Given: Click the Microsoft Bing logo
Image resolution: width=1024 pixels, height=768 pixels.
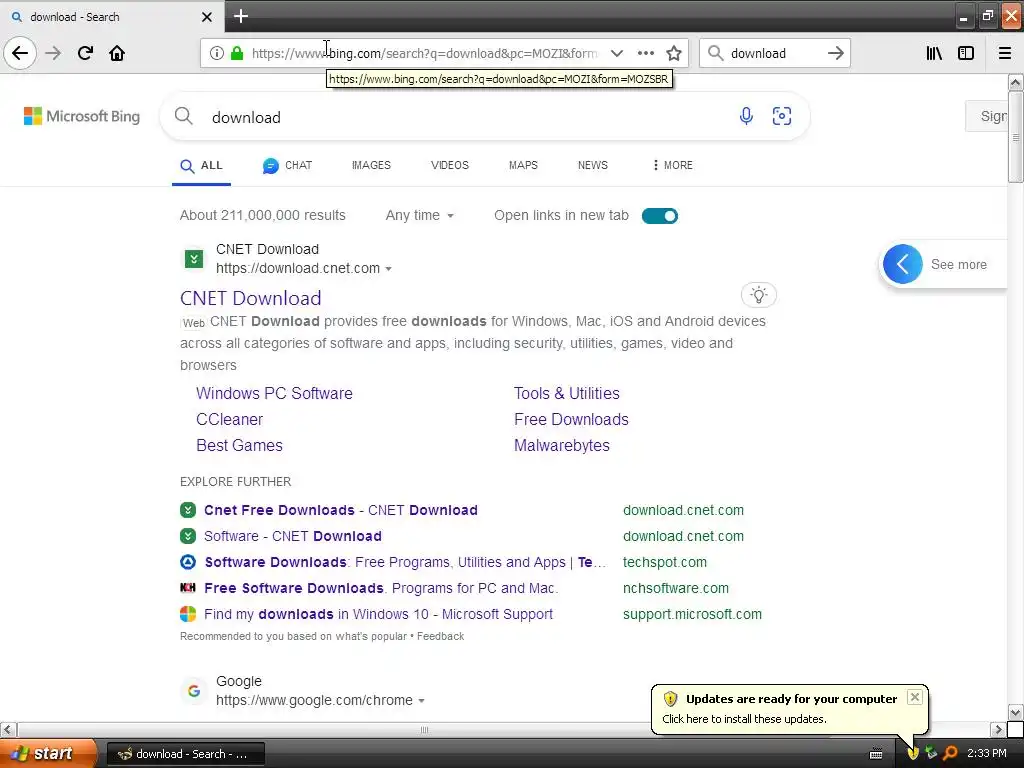Looking at the screenshot, I should 82,116.
